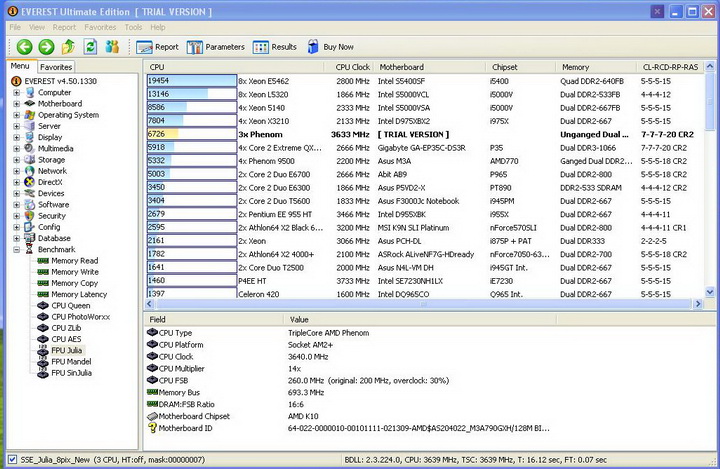Collapse the Benchmark tree node

point(17,249)
